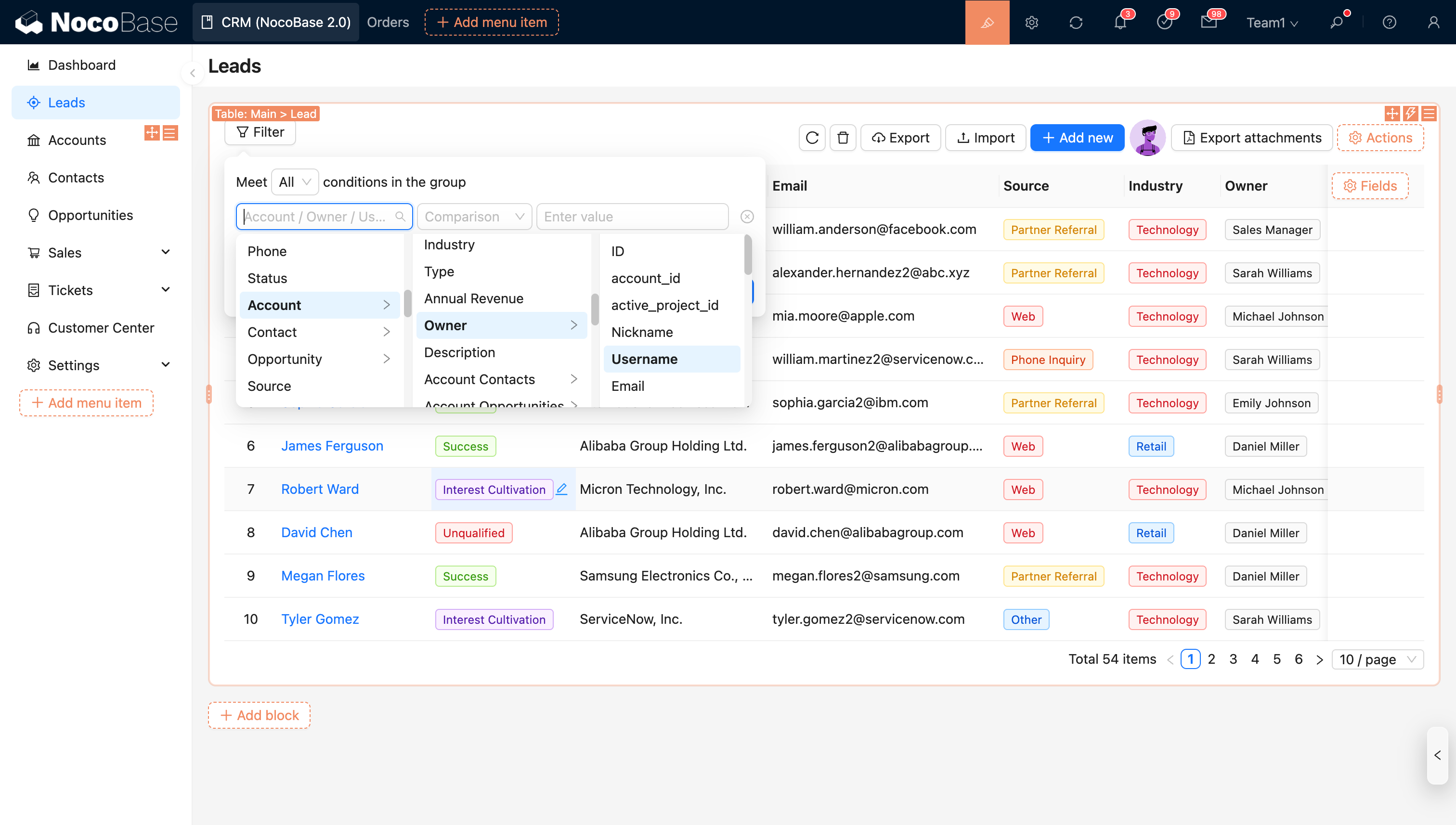Open the notifications bell icon

(x=1120, y=23)
